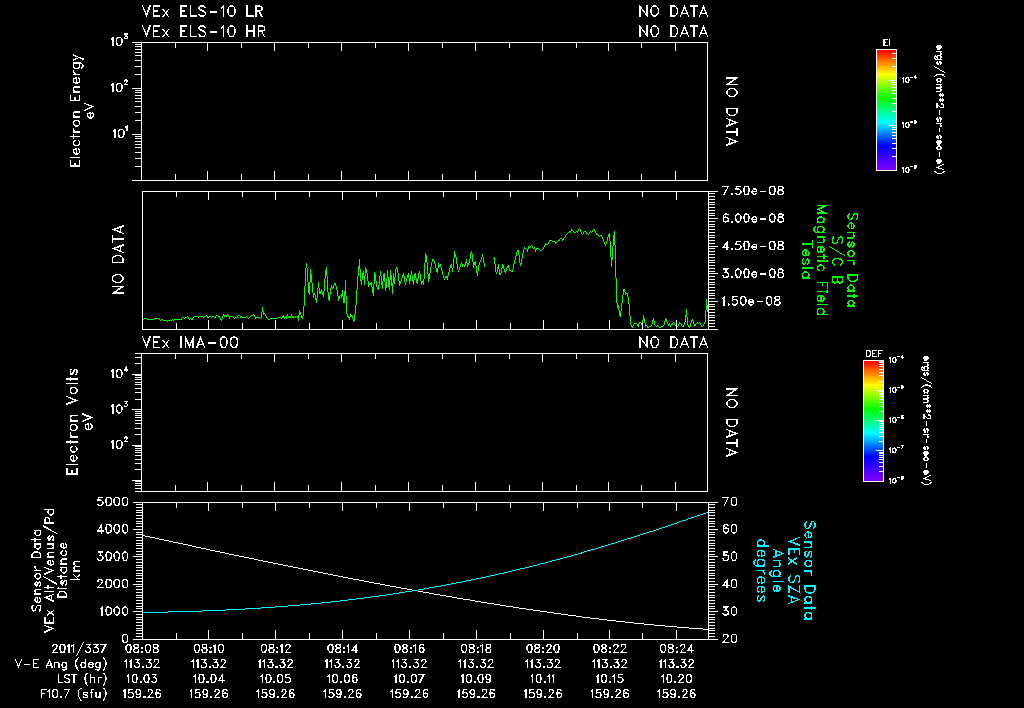Click the '08:18' time tick label
Image resolution: width=1024 pixels, height=708 pixels.
[476, 649]
